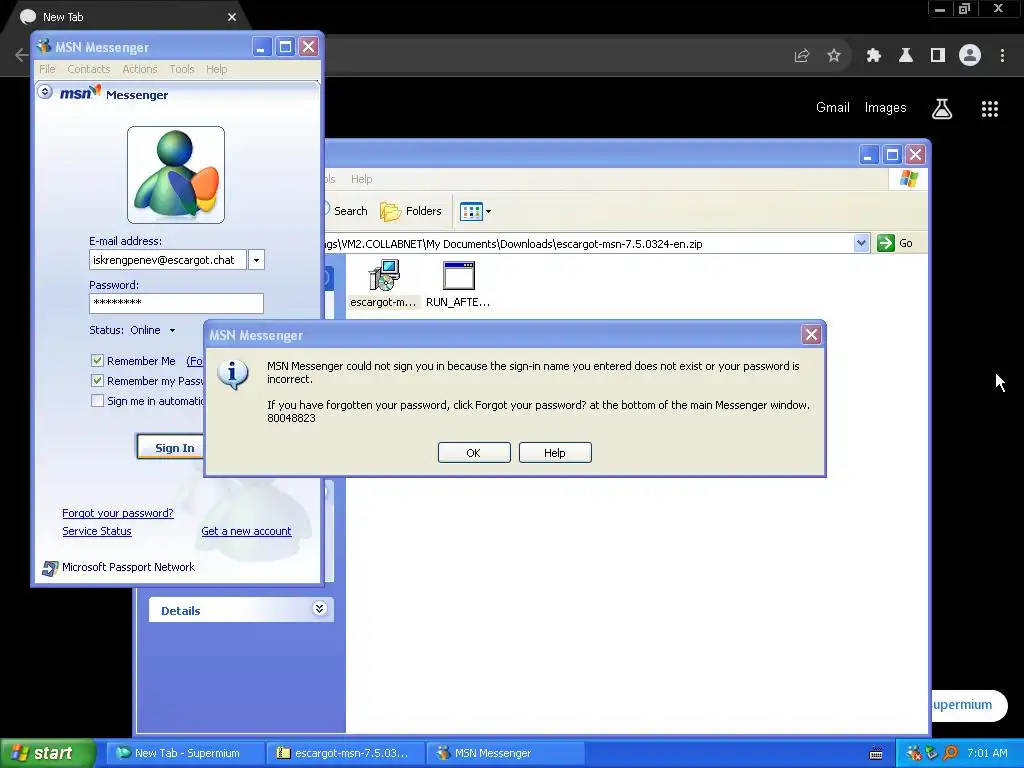This screenshot has width=1024, height=768.
Task: Click the round expander beside msn logo
Action: tap(44, 91)
